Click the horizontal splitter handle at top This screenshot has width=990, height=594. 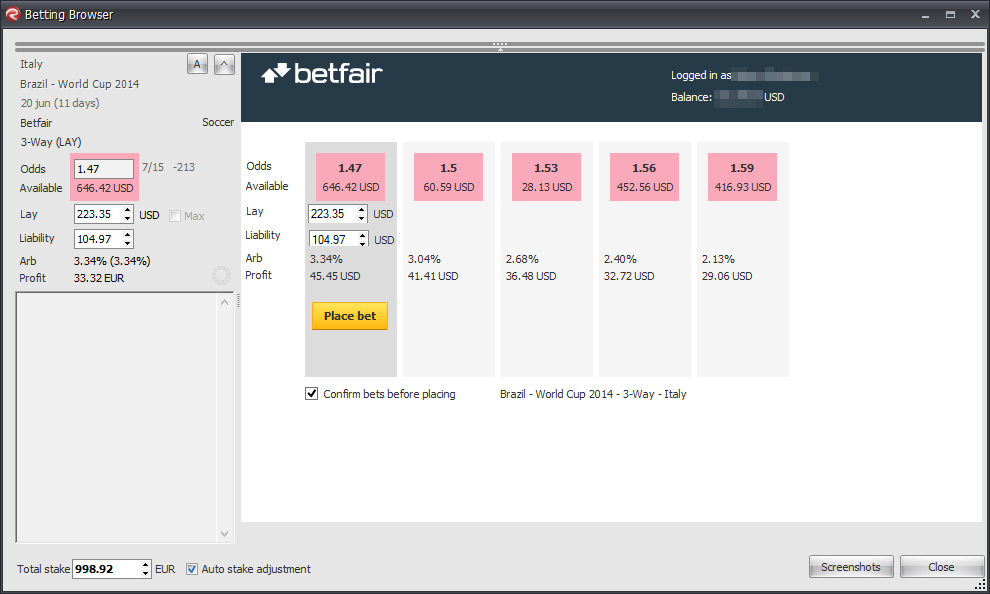click(499, 46)
